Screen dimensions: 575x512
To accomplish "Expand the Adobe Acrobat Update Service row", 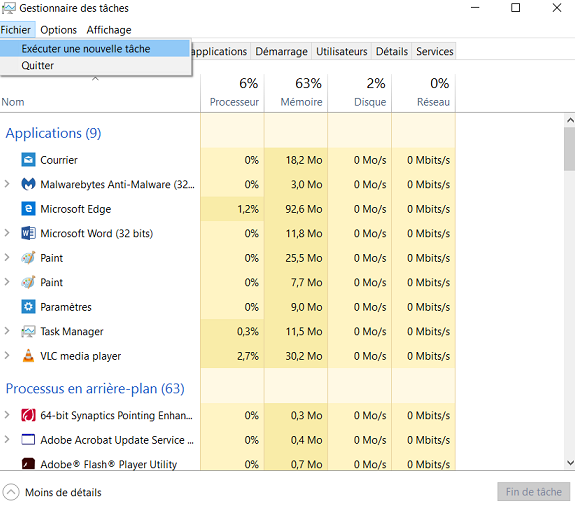I will point(7,439).
